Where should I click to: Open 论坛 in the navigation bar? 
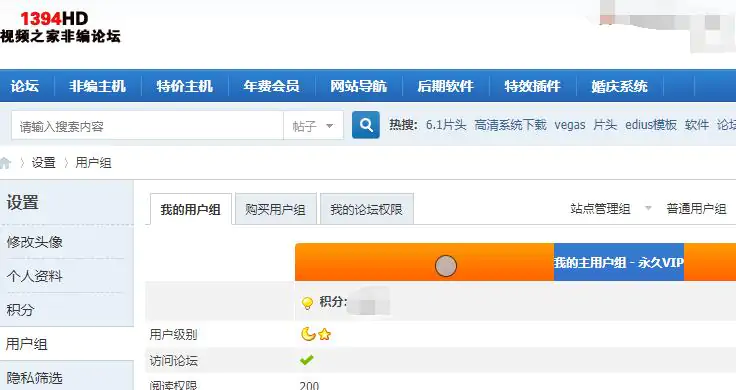pos(25,86)
